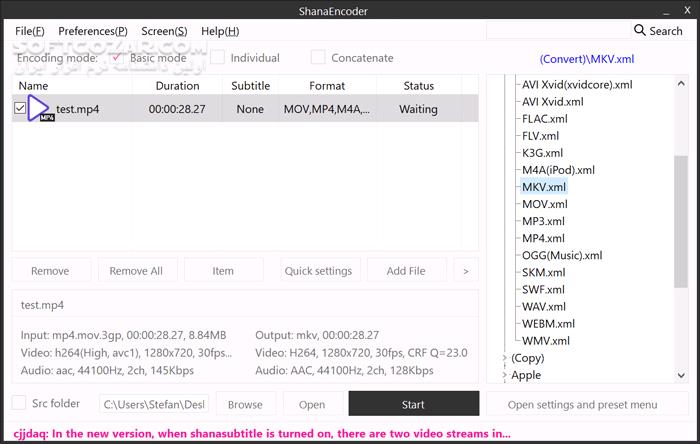Click the Format column header
The image size is (700, 444).
pyautogui.click(x=327, y=86)
